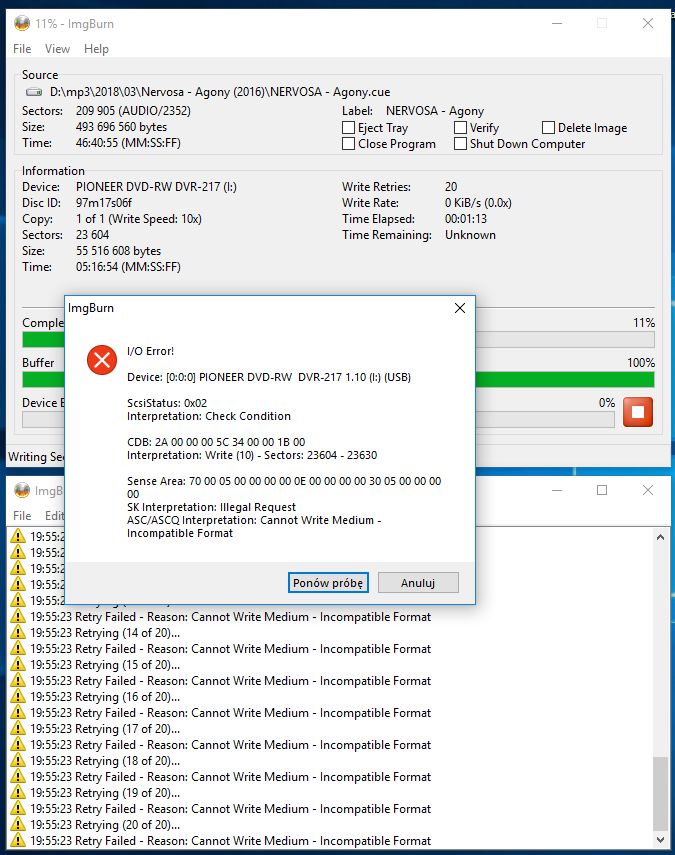Click the CDB hex line in the error dialog

tap(216, 442)
